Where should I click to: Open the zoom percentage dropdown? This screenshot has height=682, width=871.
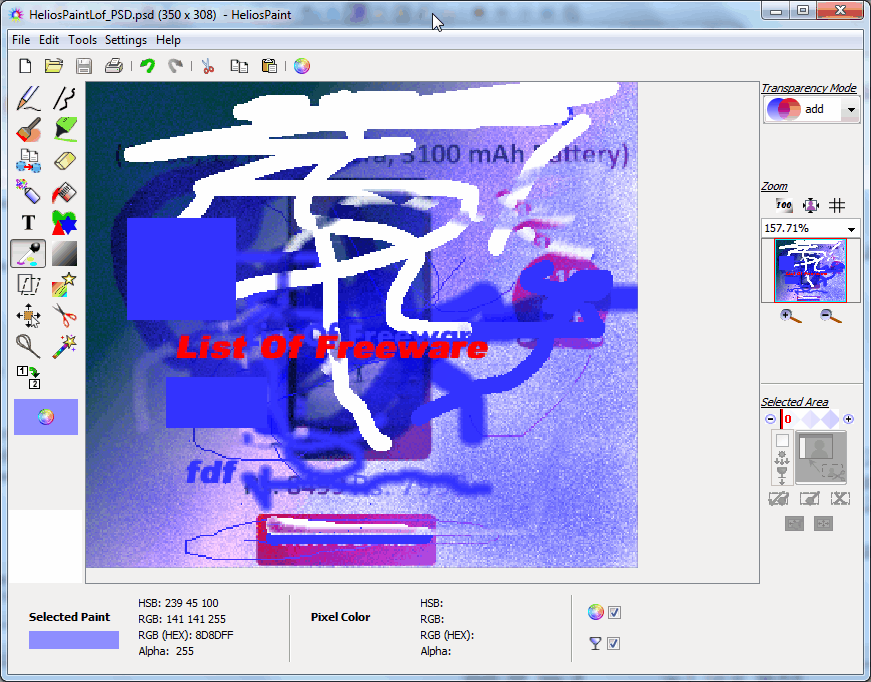tap(851, 229)
